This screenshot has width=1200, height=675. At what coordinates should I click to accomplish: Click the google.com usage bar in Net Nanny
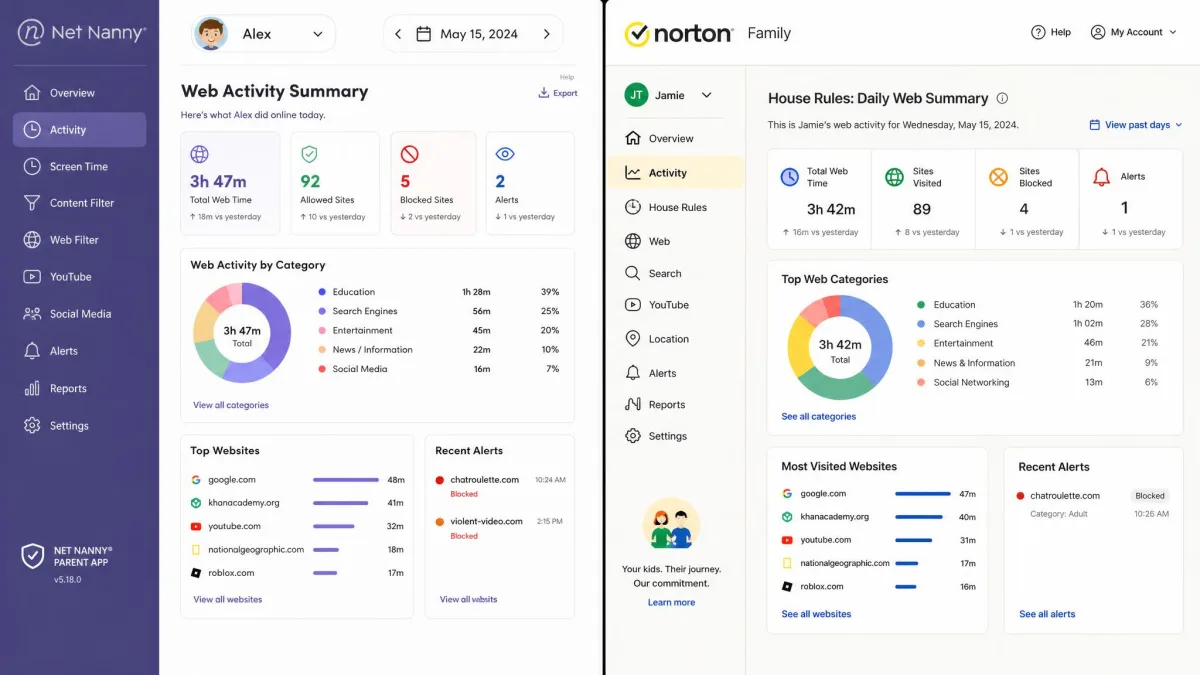(346, 480)
